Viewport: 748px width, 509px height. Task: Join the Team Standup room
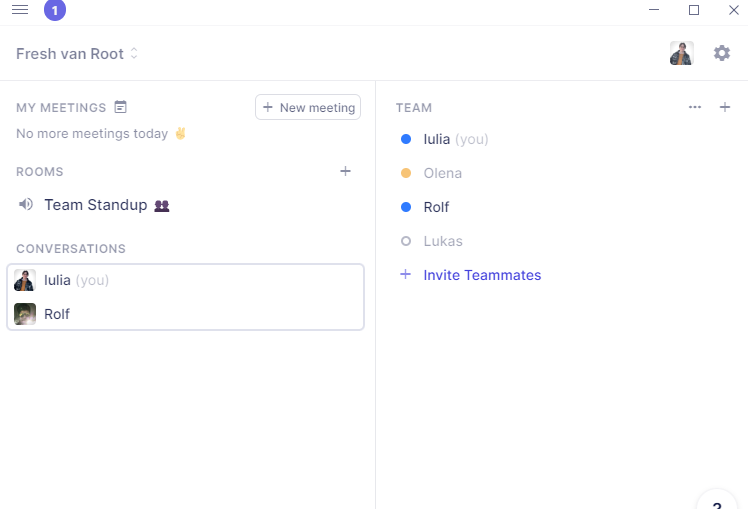coord(96,205)
